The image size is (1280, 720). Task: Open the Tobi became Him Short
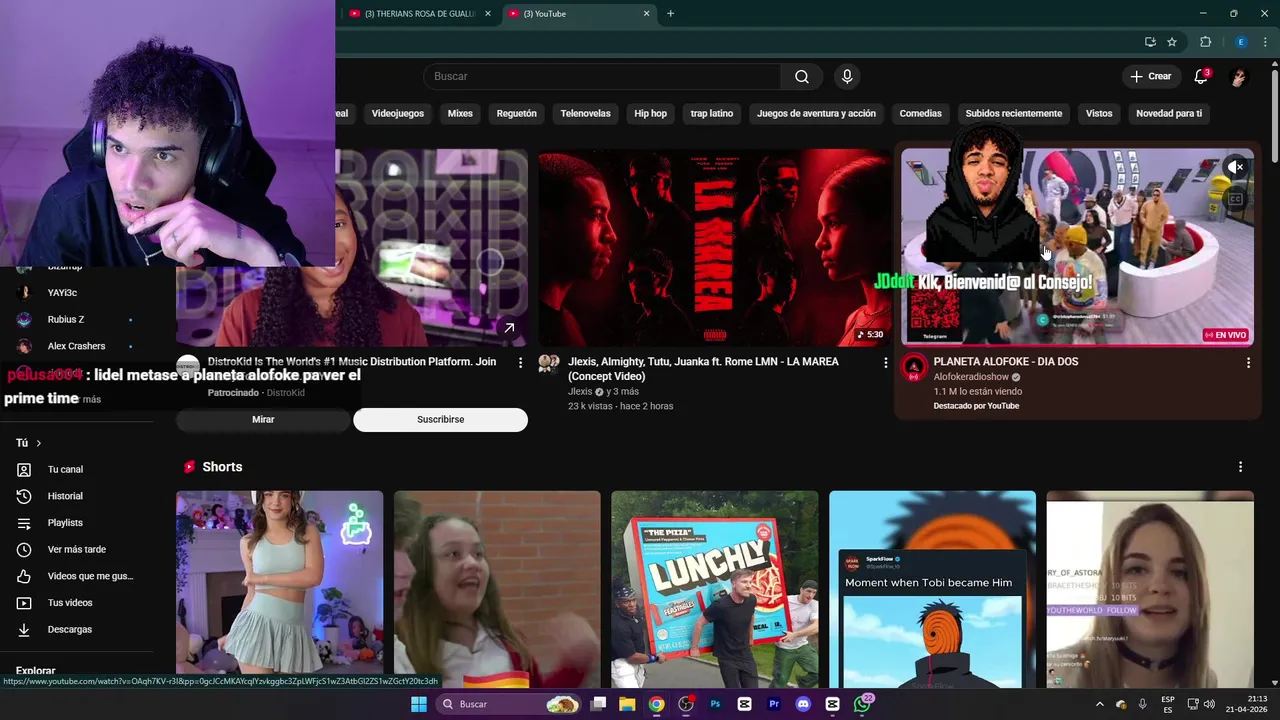click(x=932, y=588)
